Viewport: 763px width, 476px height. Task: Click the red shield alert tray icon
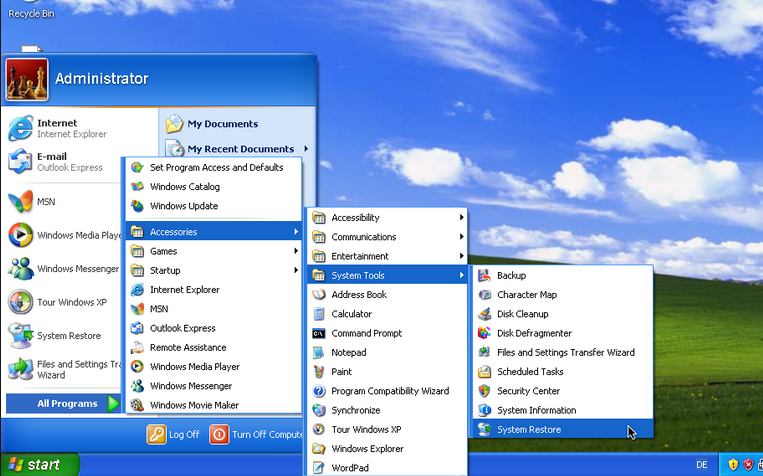[748, 465]
